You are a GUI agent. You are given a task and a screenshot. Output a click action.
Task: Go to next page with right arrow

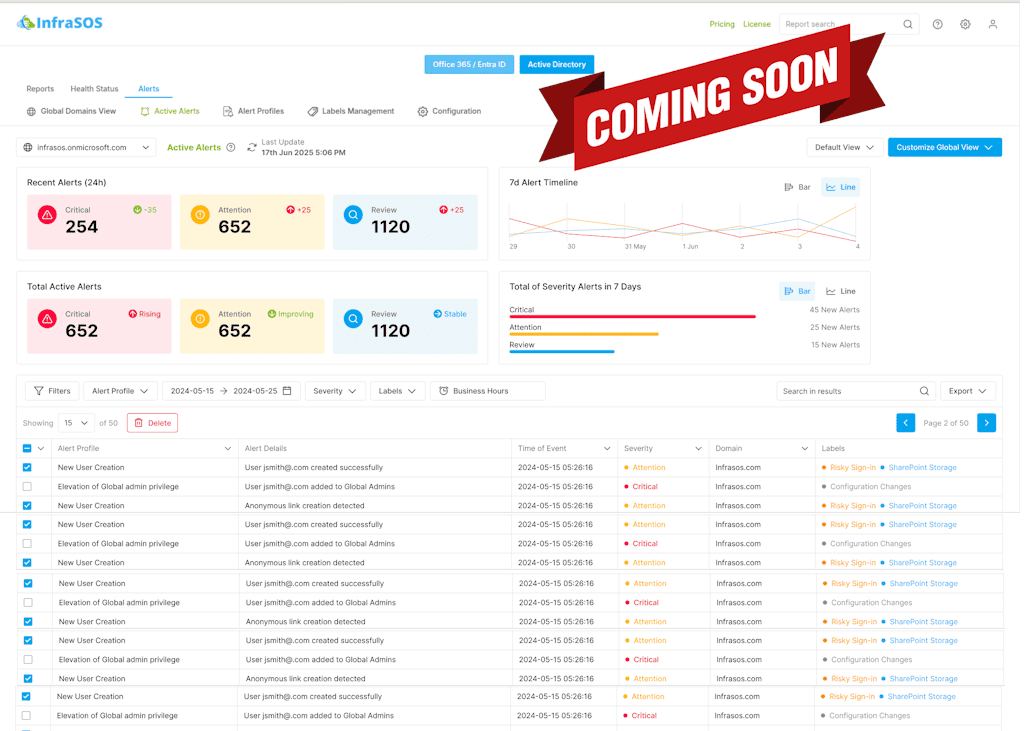(986, 423)
